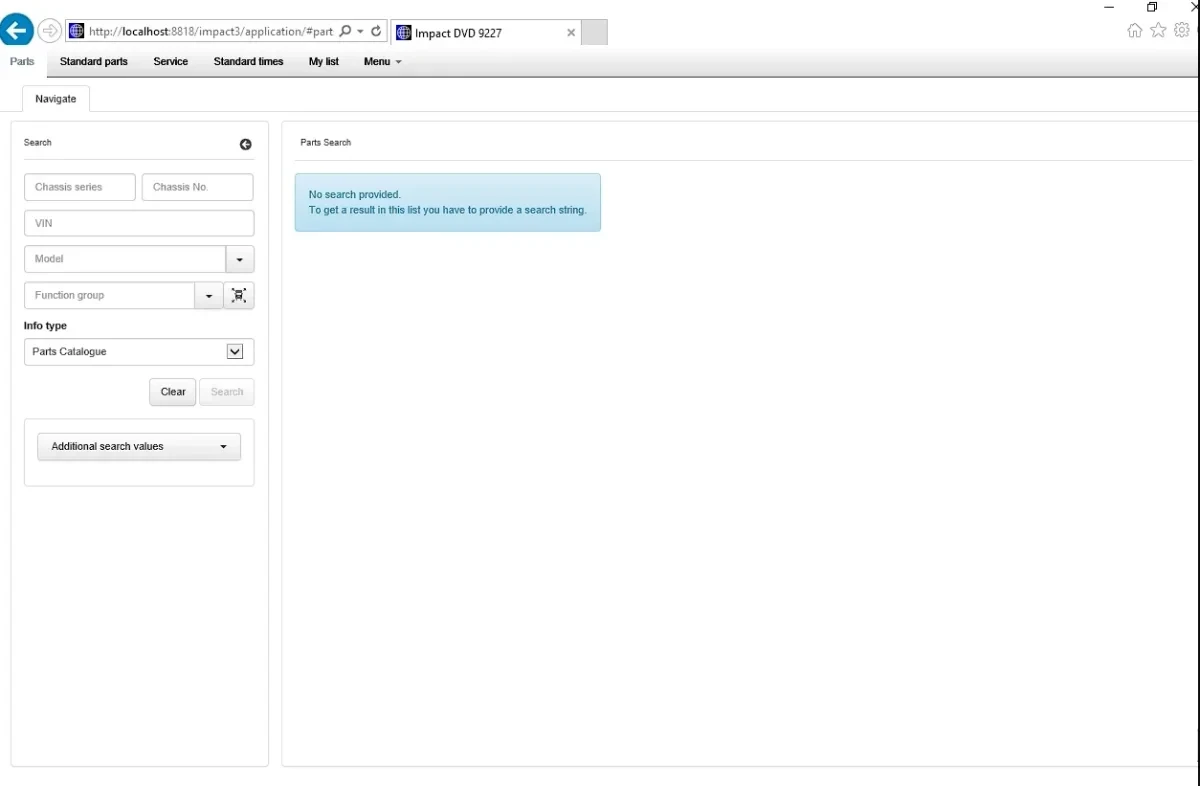Click the 'No search provided.' message text
The image size is (1200, 786).
pos(355,195)
